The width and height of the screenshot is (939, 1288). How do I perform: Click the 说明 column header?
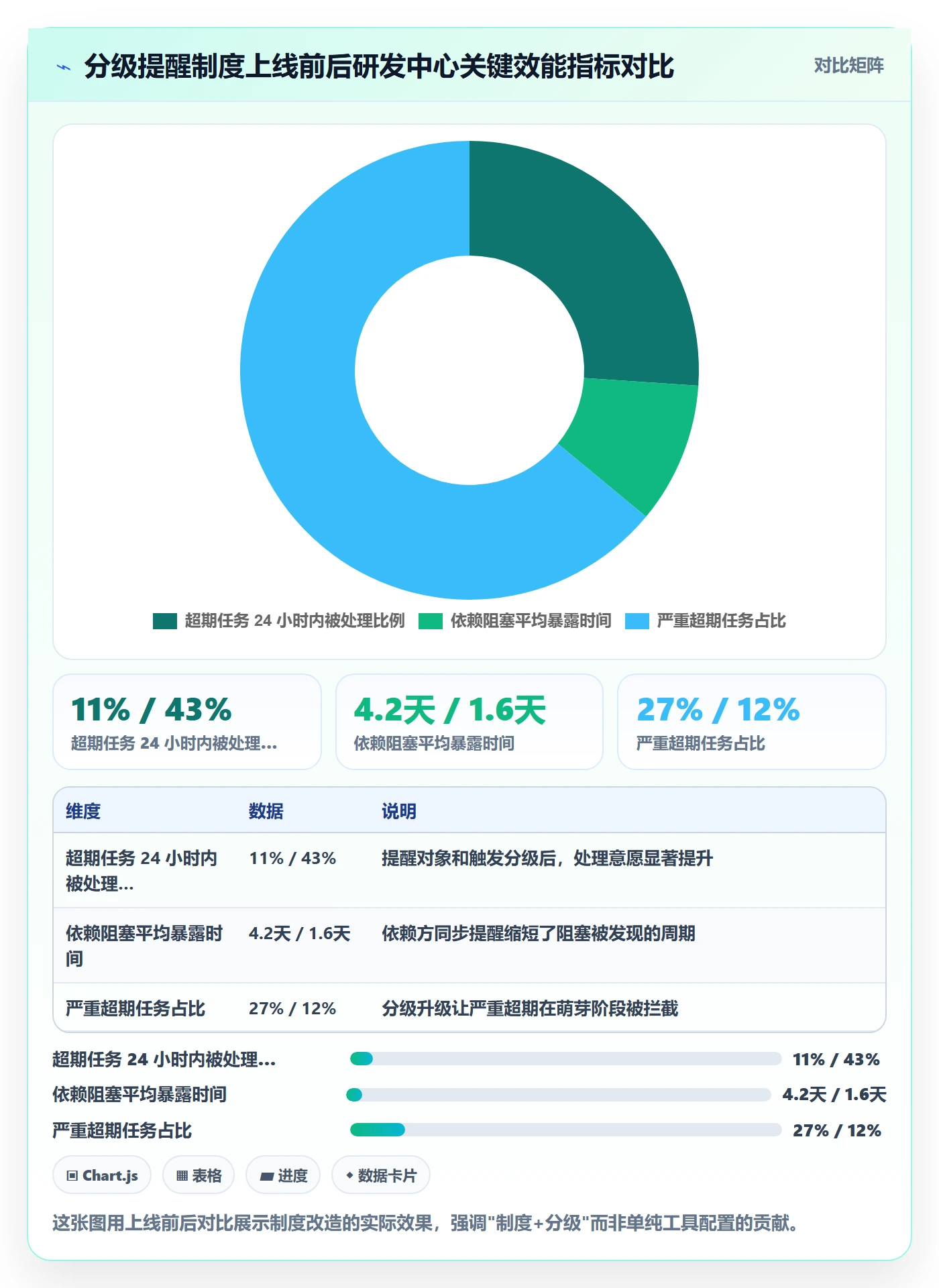[x=399, y=811]
